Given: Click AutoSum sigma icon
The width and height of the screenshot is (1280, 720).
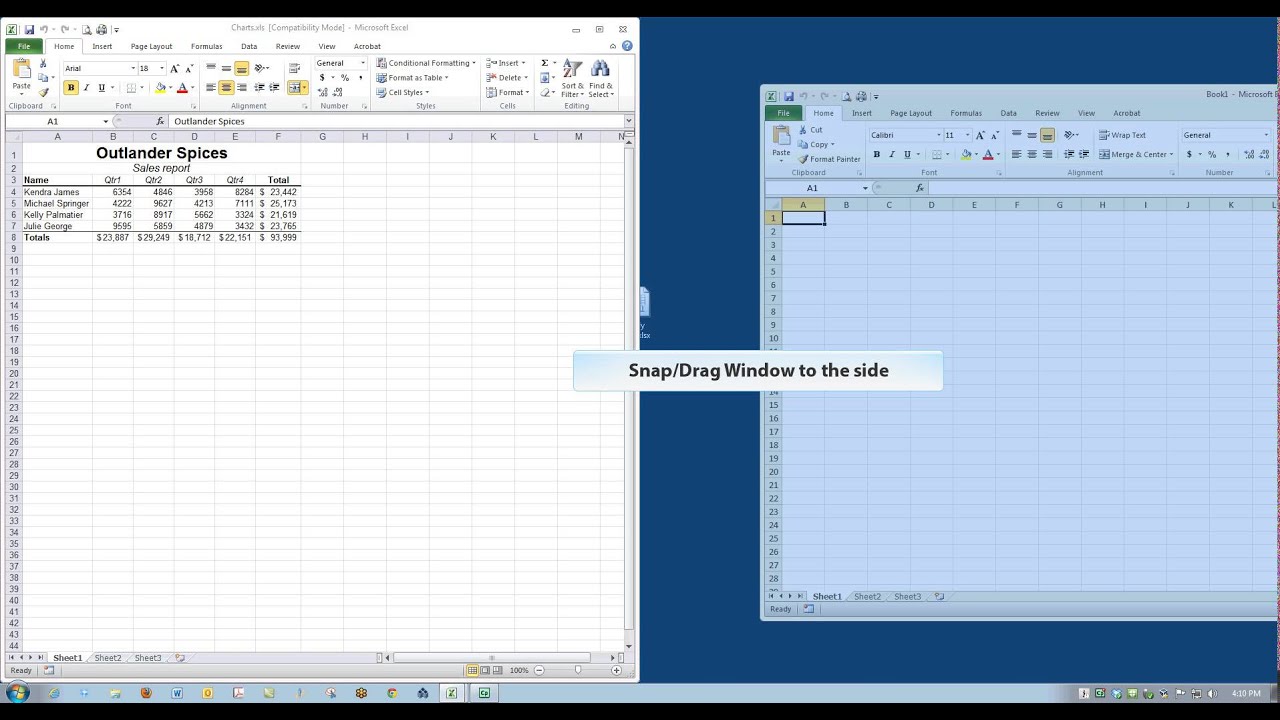Looking at the screenshot, I should click(544, 63).
